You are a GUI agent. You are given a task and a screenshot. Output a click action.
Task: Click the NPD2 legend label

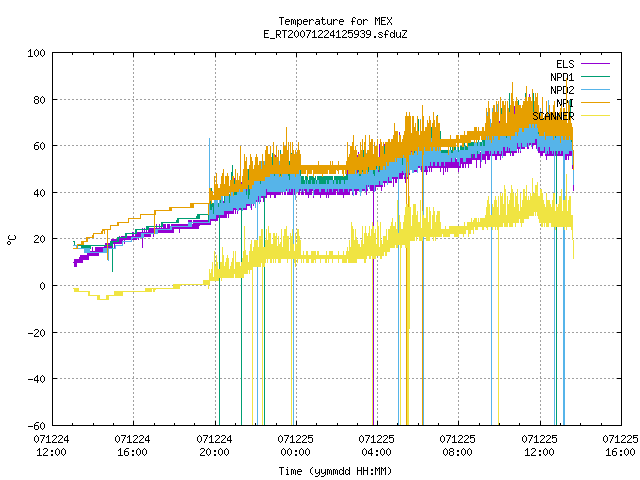click(562, 90)
